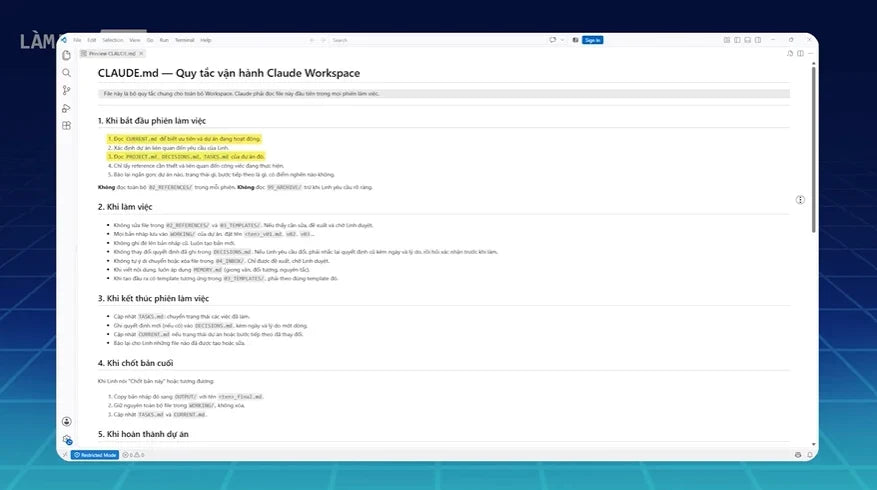Open the Copilot chat icon

click(553, 40)
